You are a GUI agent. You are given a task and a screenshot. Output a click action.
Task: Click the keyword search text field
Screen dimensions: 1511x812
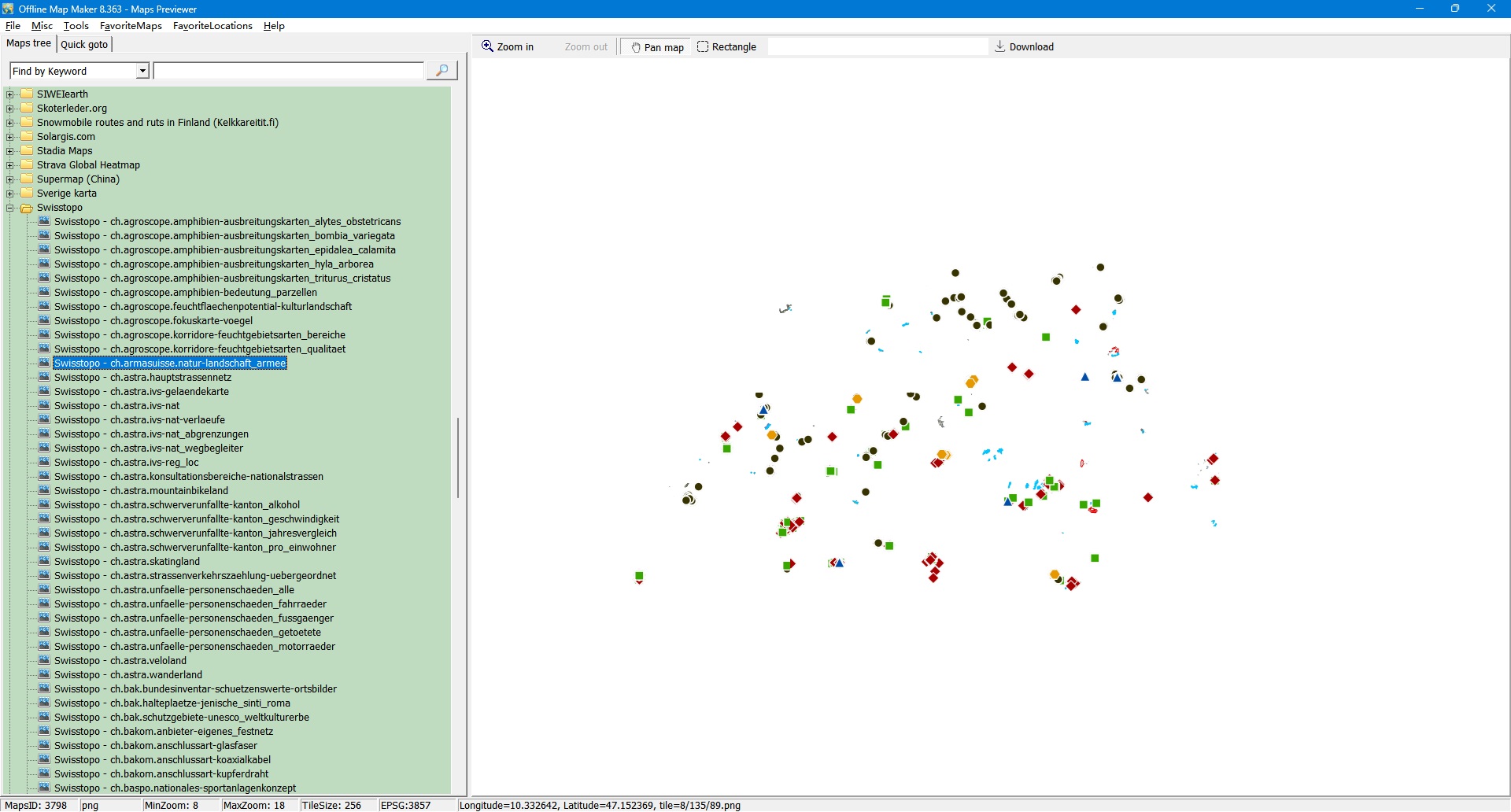pyautogui.click(x=288, y=72)
